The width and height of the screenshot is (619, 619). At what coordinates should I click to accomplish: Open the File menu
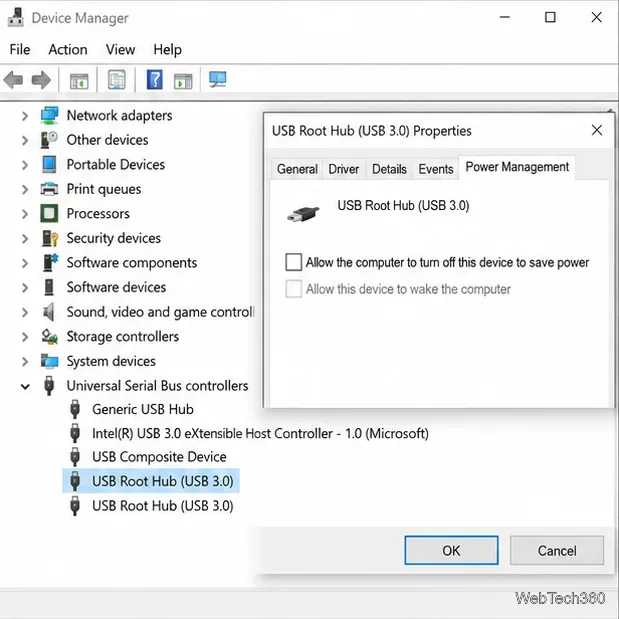20,49
